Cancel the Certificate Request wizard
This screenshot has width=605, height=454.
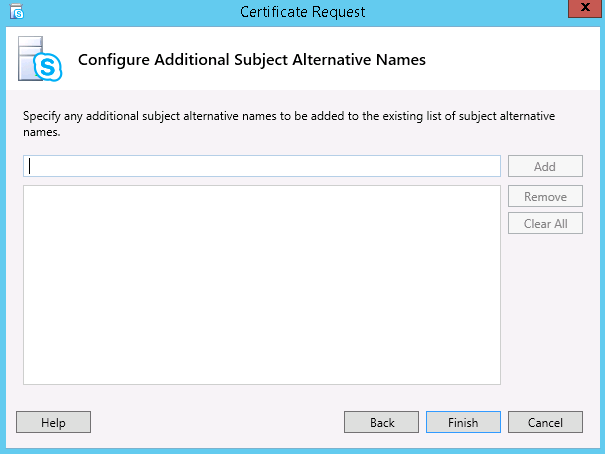coord(545,422)
